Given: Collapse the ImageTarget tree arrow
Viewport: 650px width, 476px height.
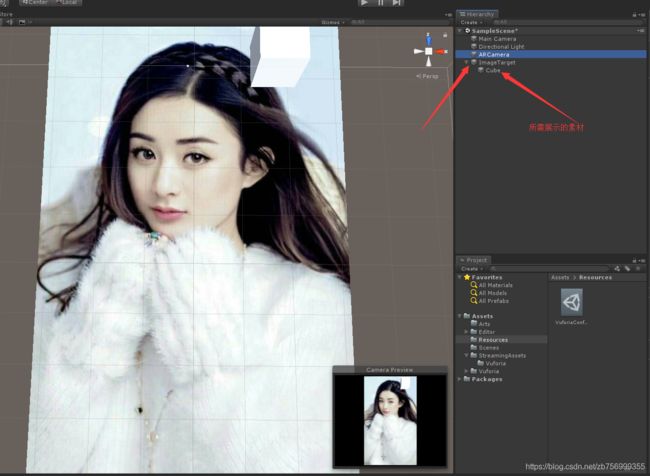Looking at the screenshot, I should pos(466,62).
